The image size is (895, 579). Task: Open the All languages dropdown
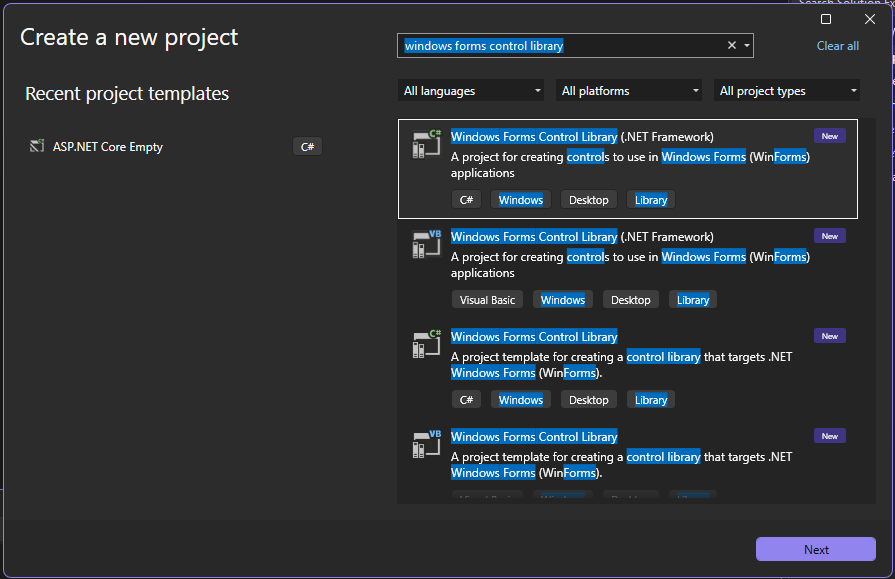470,90
